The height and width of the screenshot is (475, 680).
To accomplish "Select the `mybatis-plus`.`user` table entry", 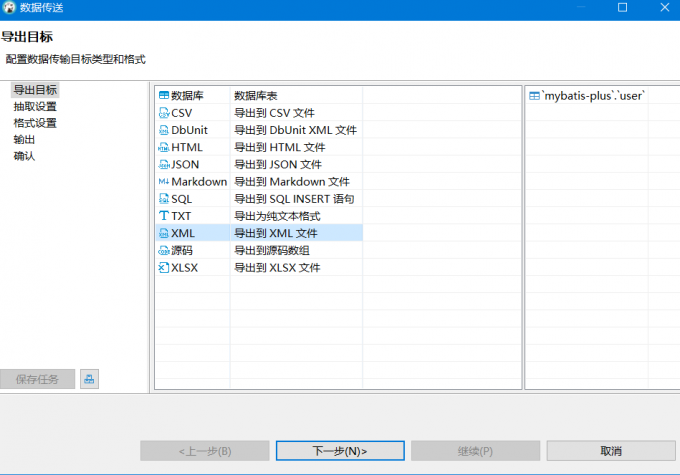I will 594,96.
